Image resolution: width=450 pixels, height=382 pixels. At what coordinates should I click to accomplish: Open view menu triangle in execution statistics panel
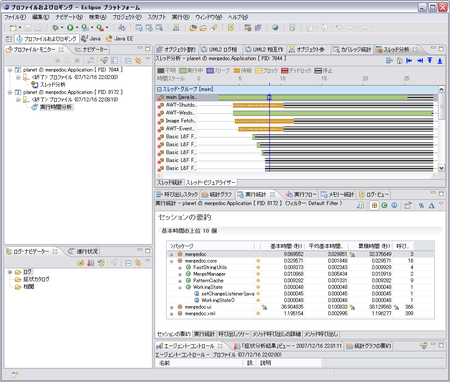(441, 204)
